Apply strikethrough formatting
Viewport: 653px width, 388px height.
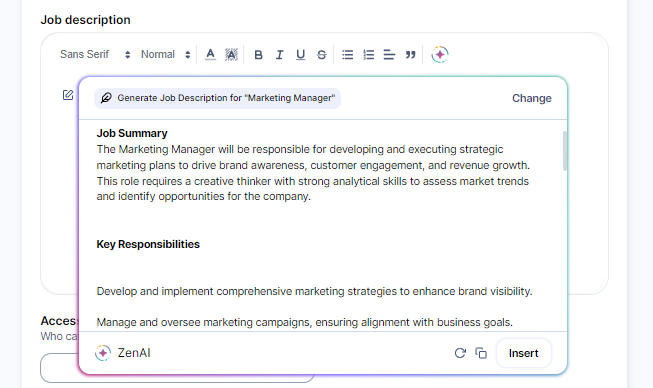pyautogui.click(x=322, y=55)
